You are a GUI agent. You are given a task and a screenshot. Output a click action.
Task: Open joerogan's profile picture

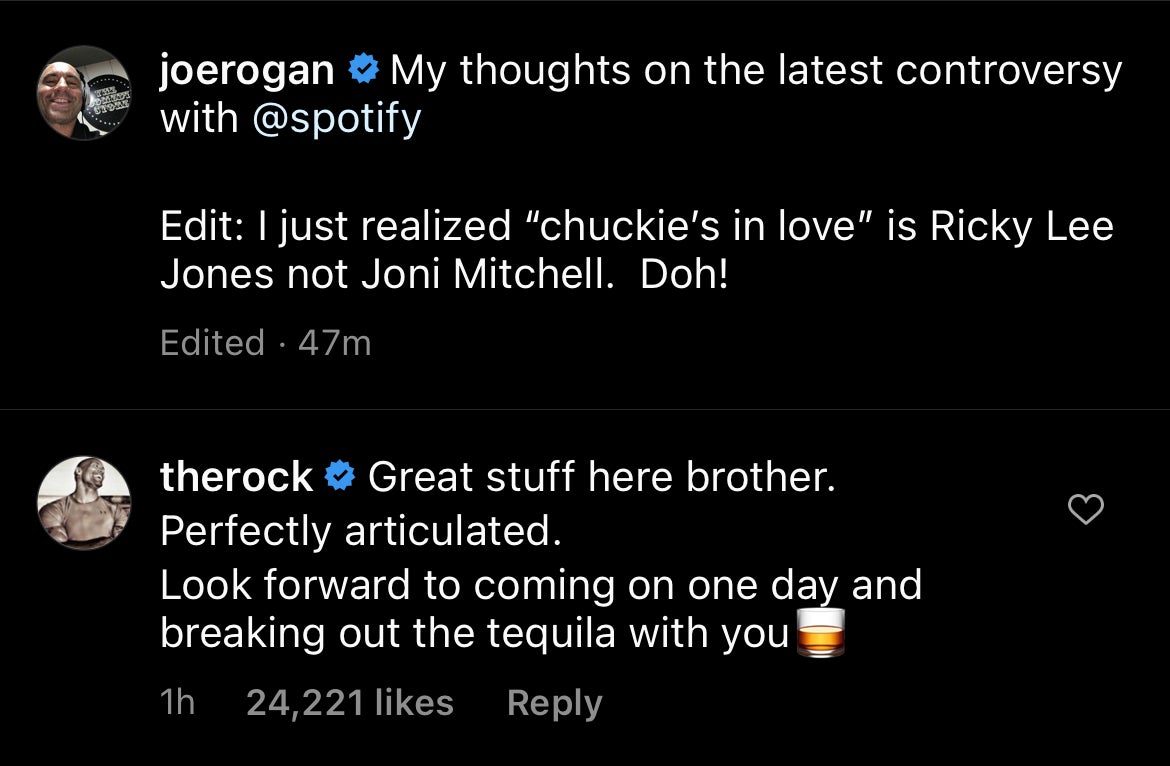[x=84, y=93]
